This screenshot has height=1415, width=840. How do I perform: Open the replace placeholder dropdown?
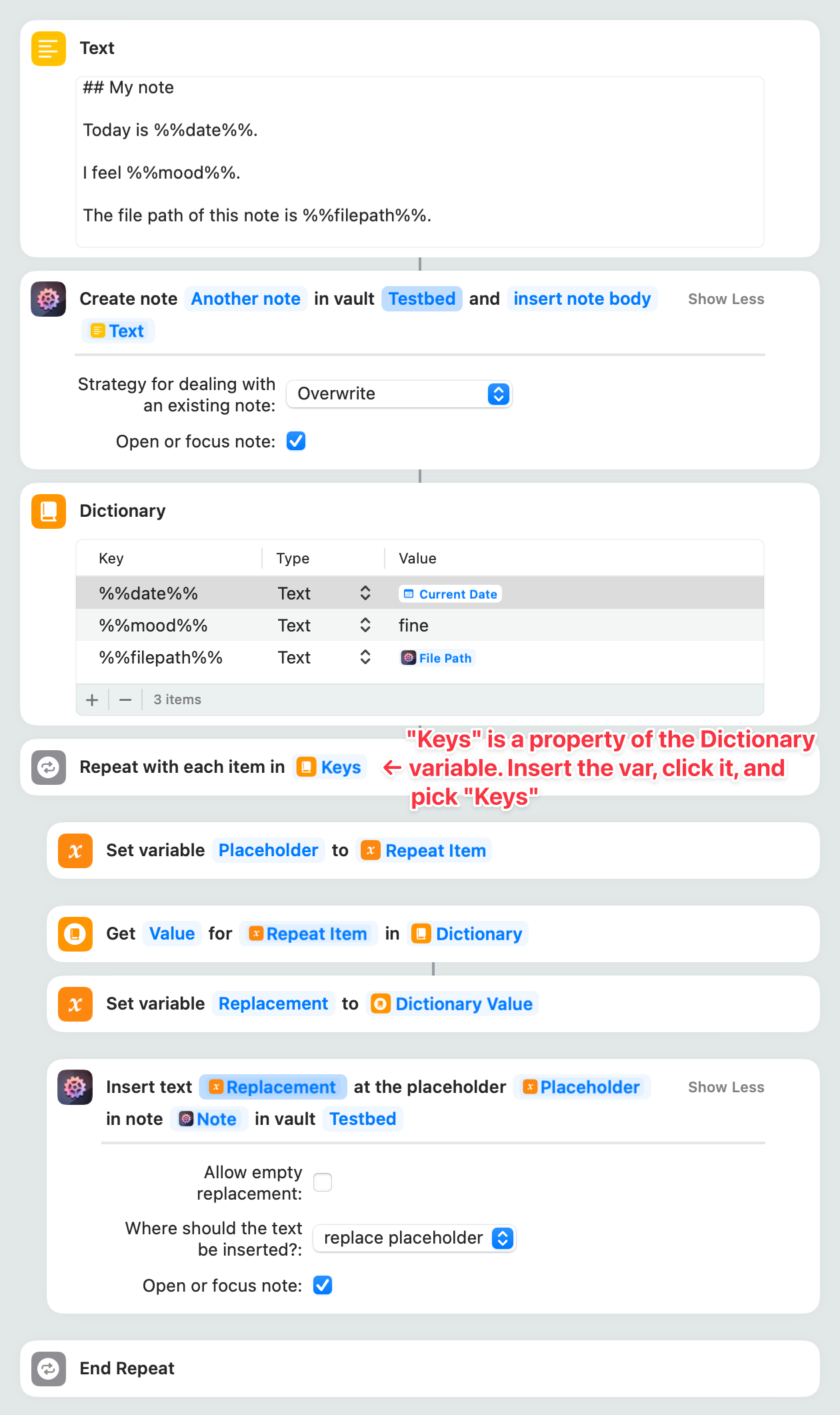(414, 1238)
